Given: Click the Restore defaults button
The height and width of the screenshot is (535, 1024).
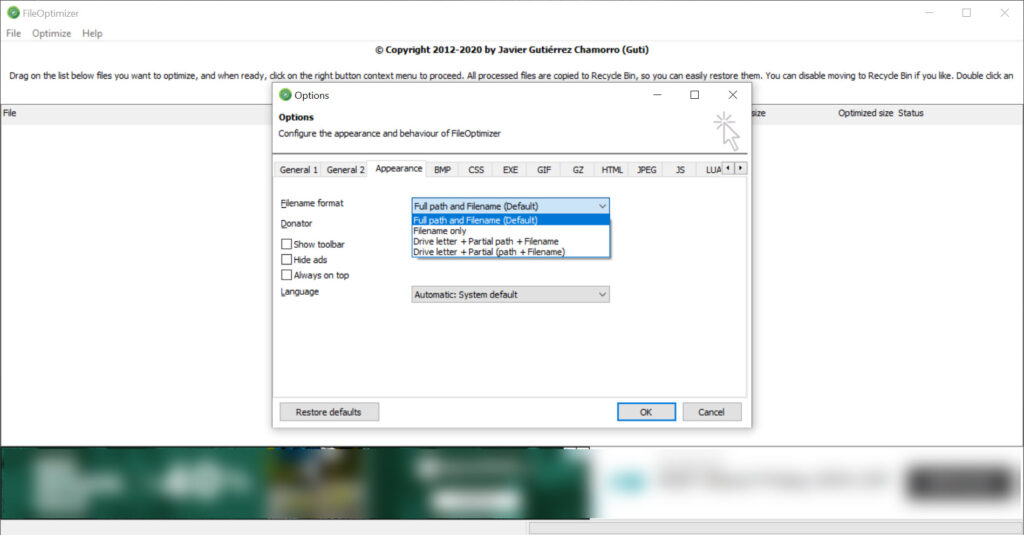Looking at the screenshot, I should [x=328, y=412].
